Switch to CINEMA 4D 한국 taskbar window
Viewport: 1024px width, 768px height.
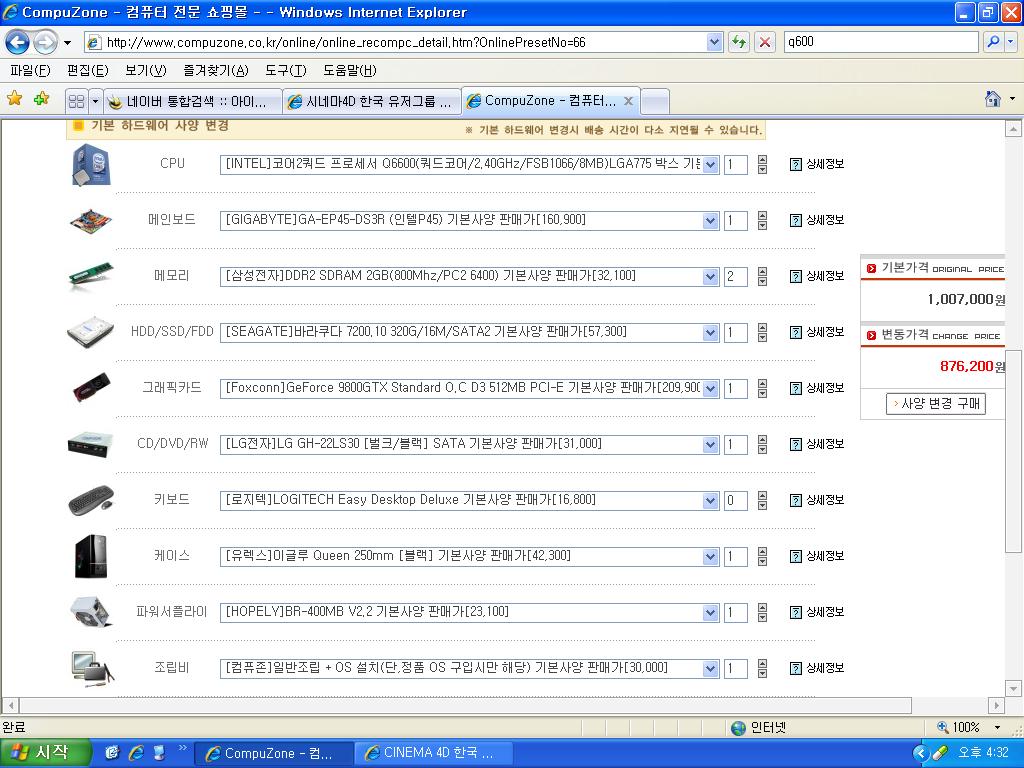click(433, 753)
